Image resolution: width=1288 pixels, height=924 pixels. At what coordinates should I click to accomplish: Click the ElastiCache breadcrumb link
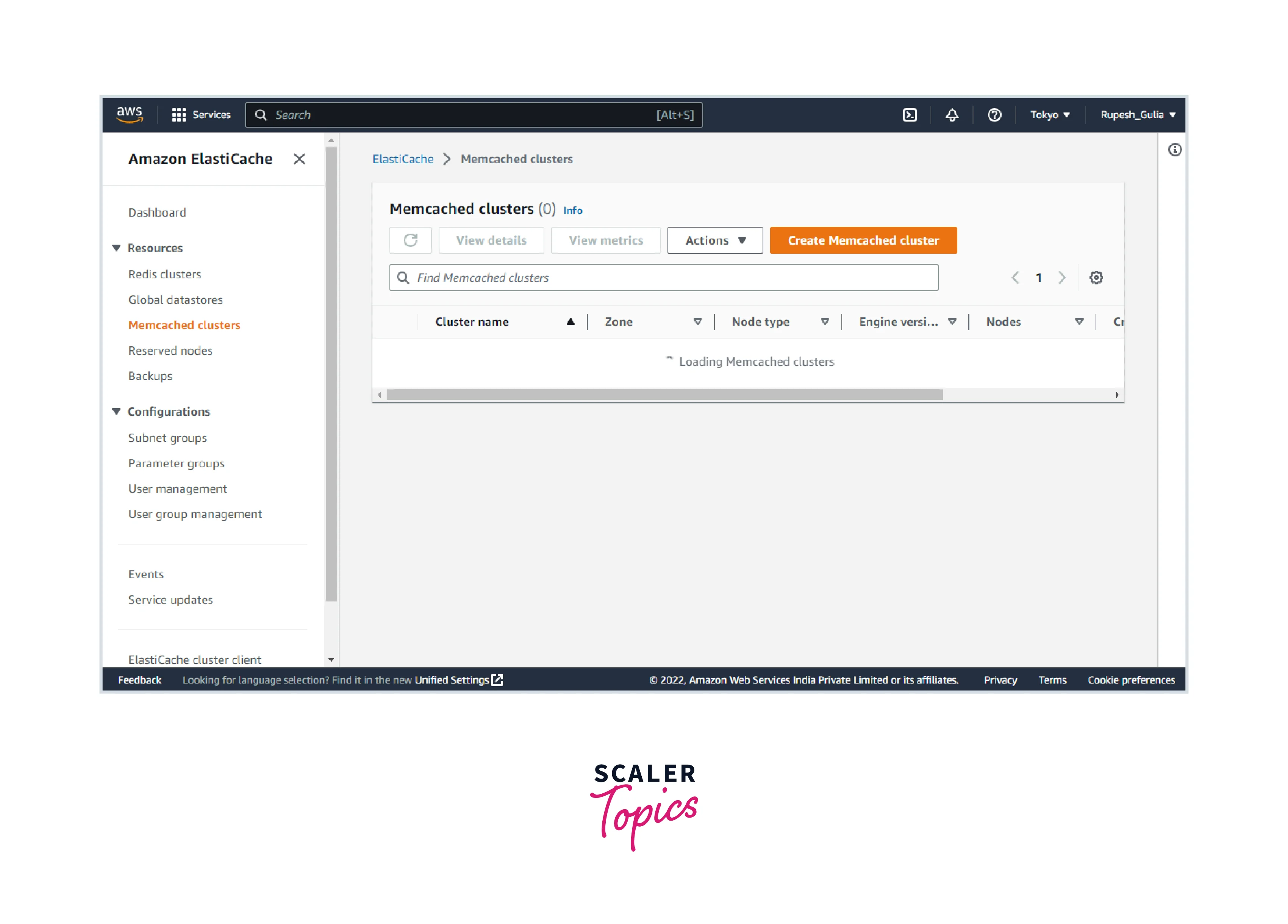tap(403, 159)
